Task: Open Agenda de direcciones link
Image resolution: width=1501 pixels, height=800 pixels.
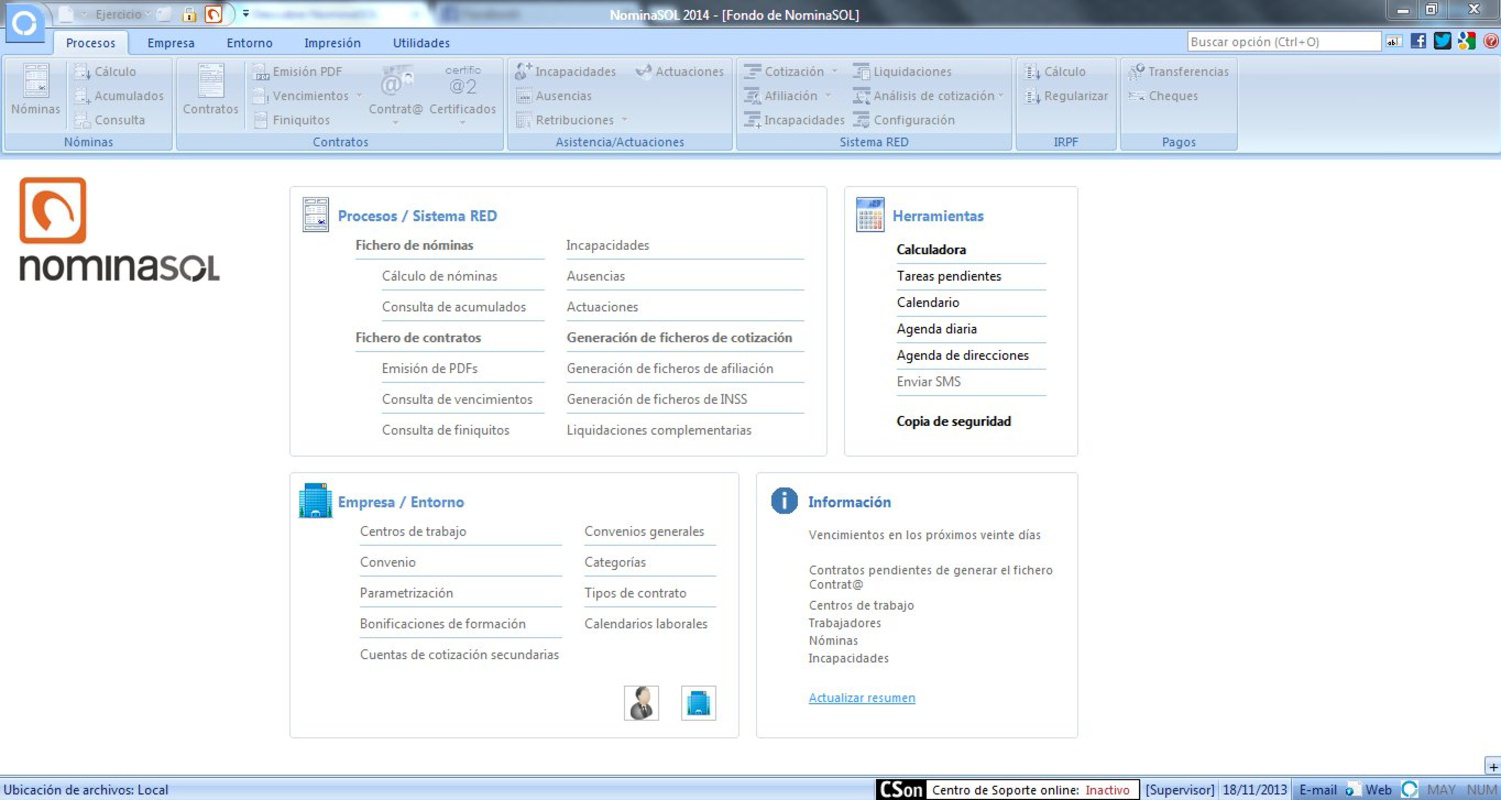Action: coord(962,355)
